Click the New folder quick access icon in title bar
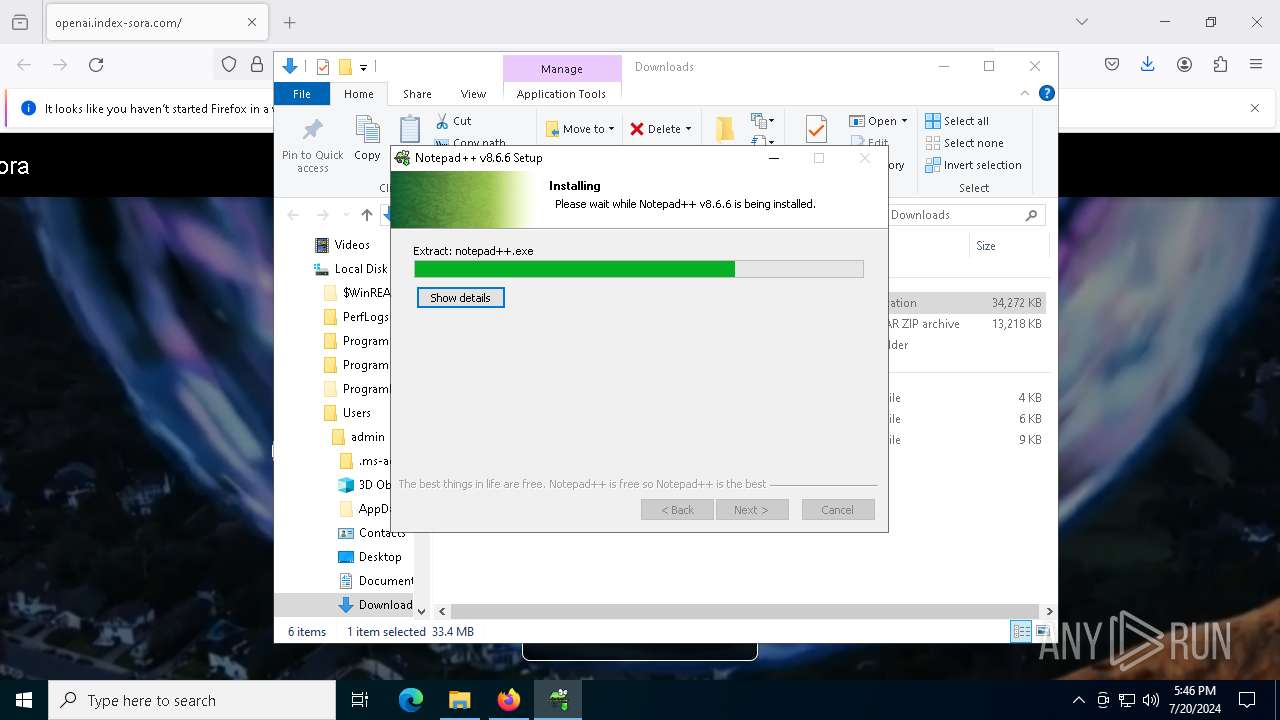 pos(345,67)
